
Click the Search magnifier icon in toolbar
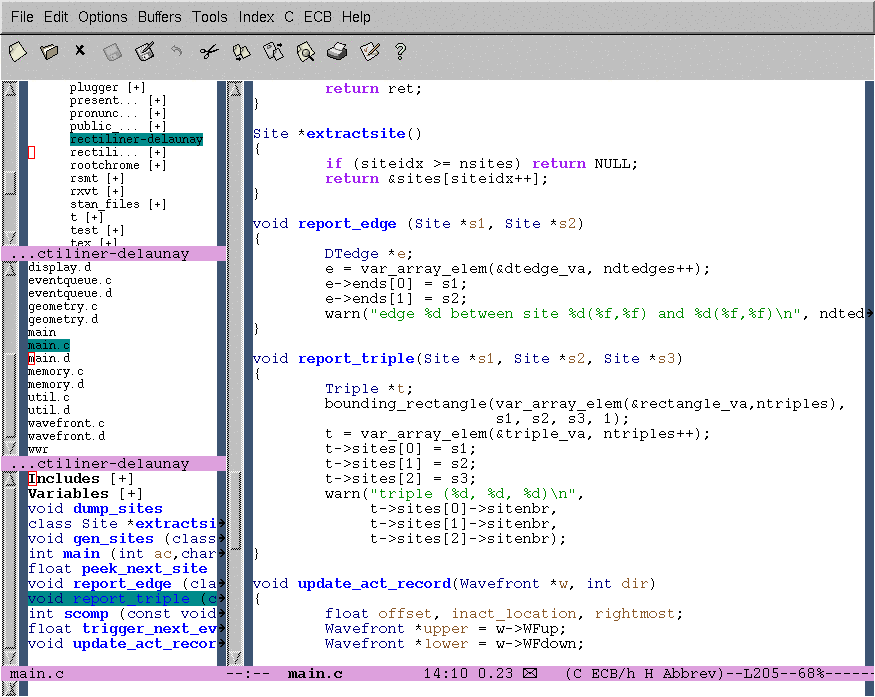point(305,51)
